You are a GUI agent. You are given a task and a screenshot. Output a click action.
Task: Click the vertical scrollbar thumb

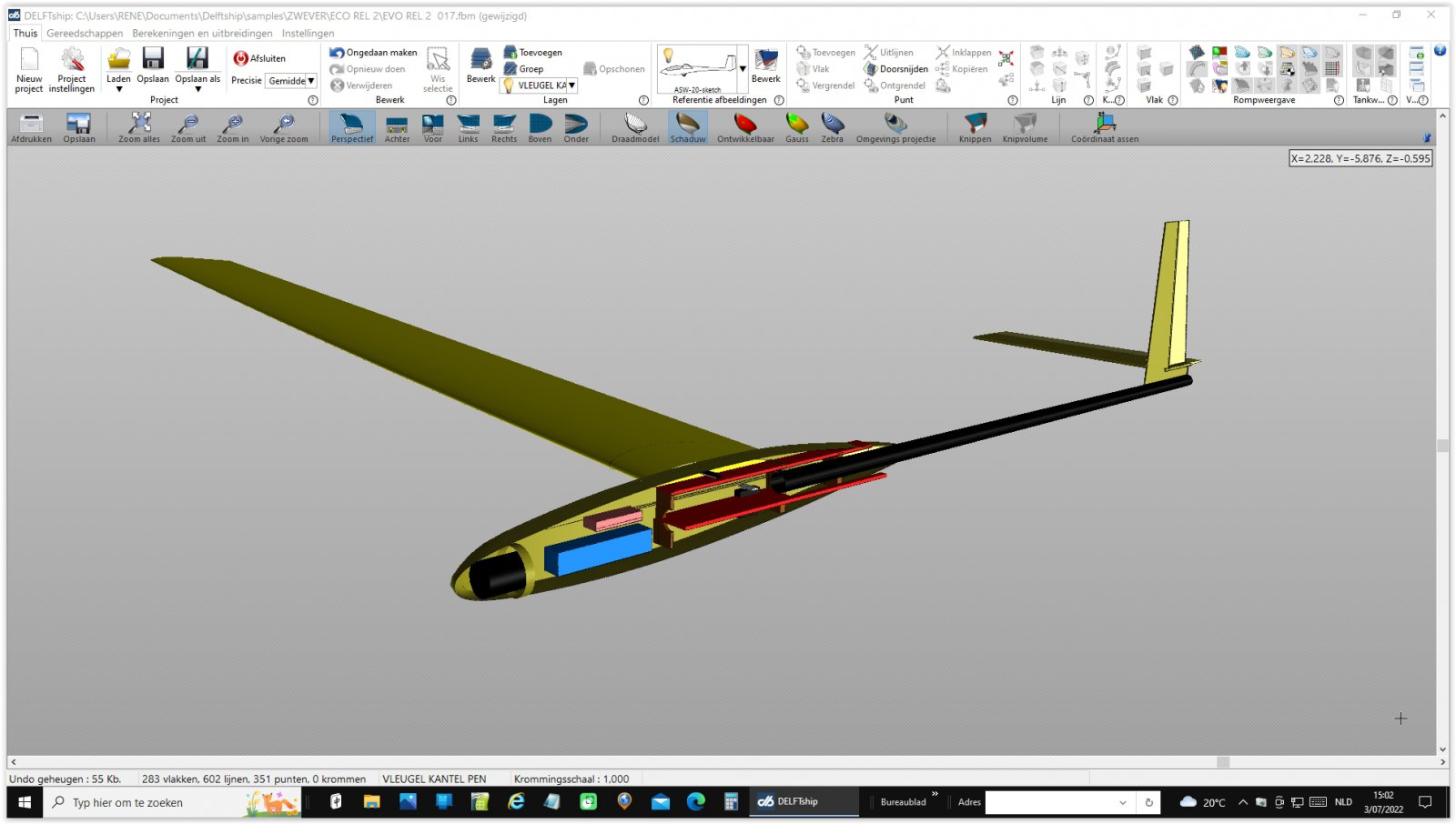[1442, 446]
